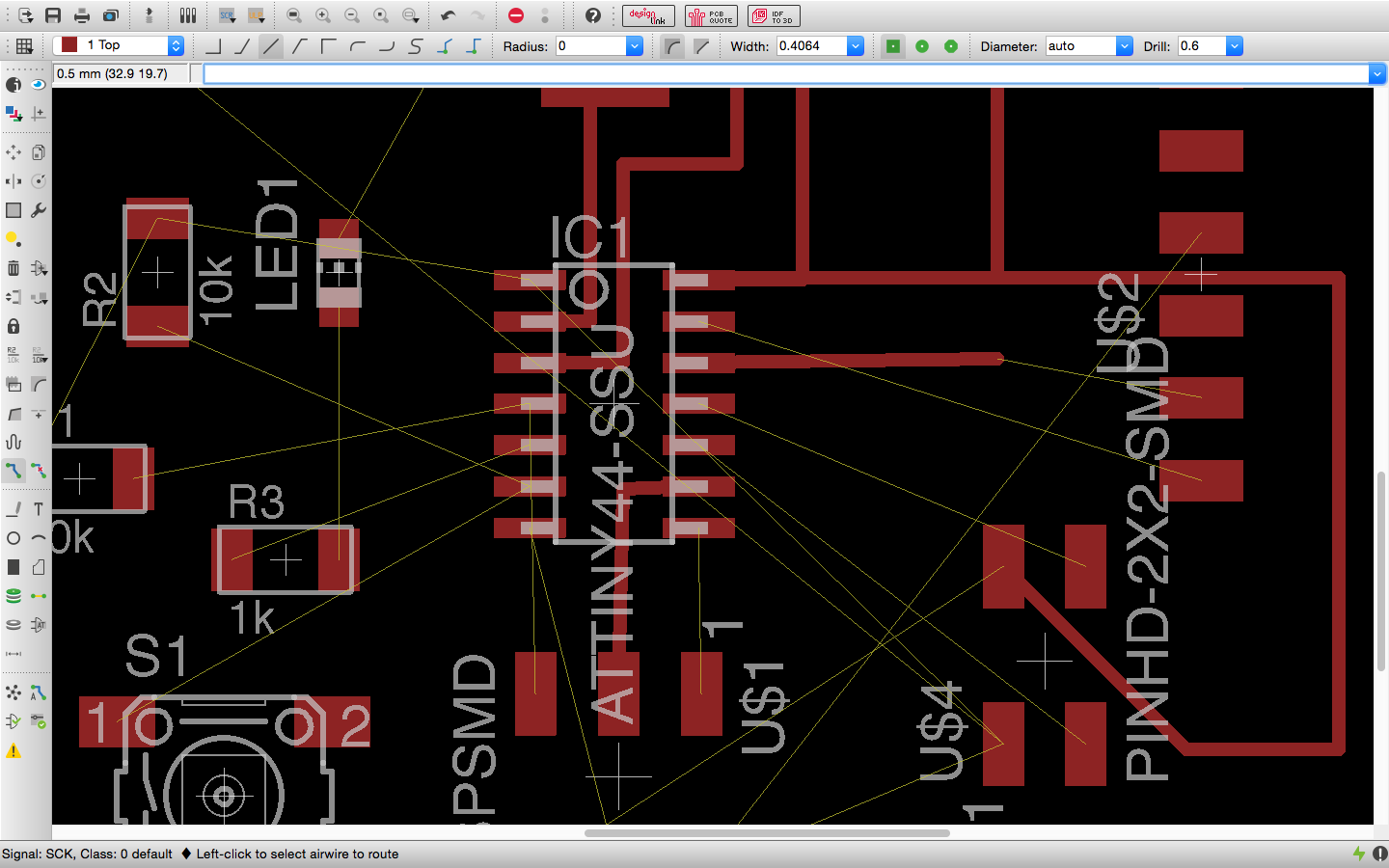Run a ULP program icon
This screenshot has height=868, width=1389.
point(256,15)
